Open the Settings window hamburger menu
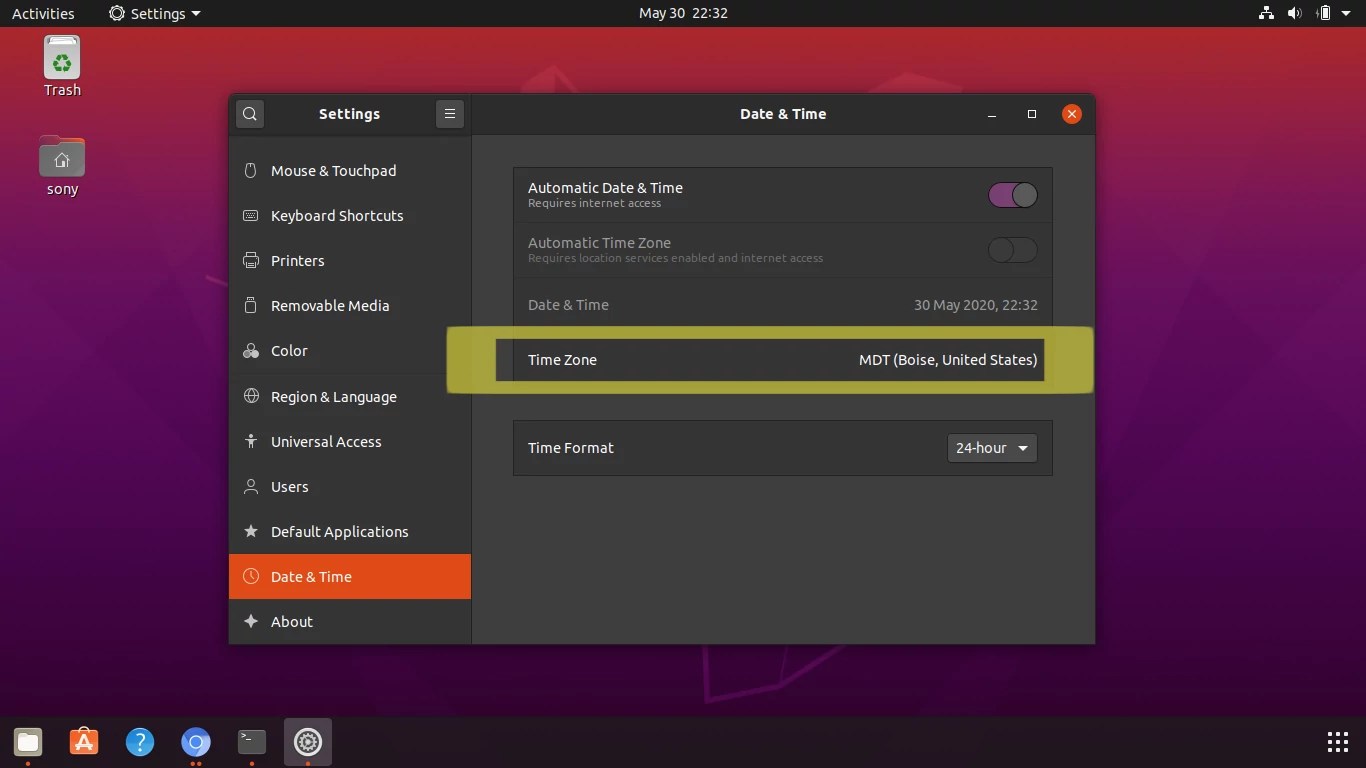This screenshot has width=1366, height=768. click(449, 113)
